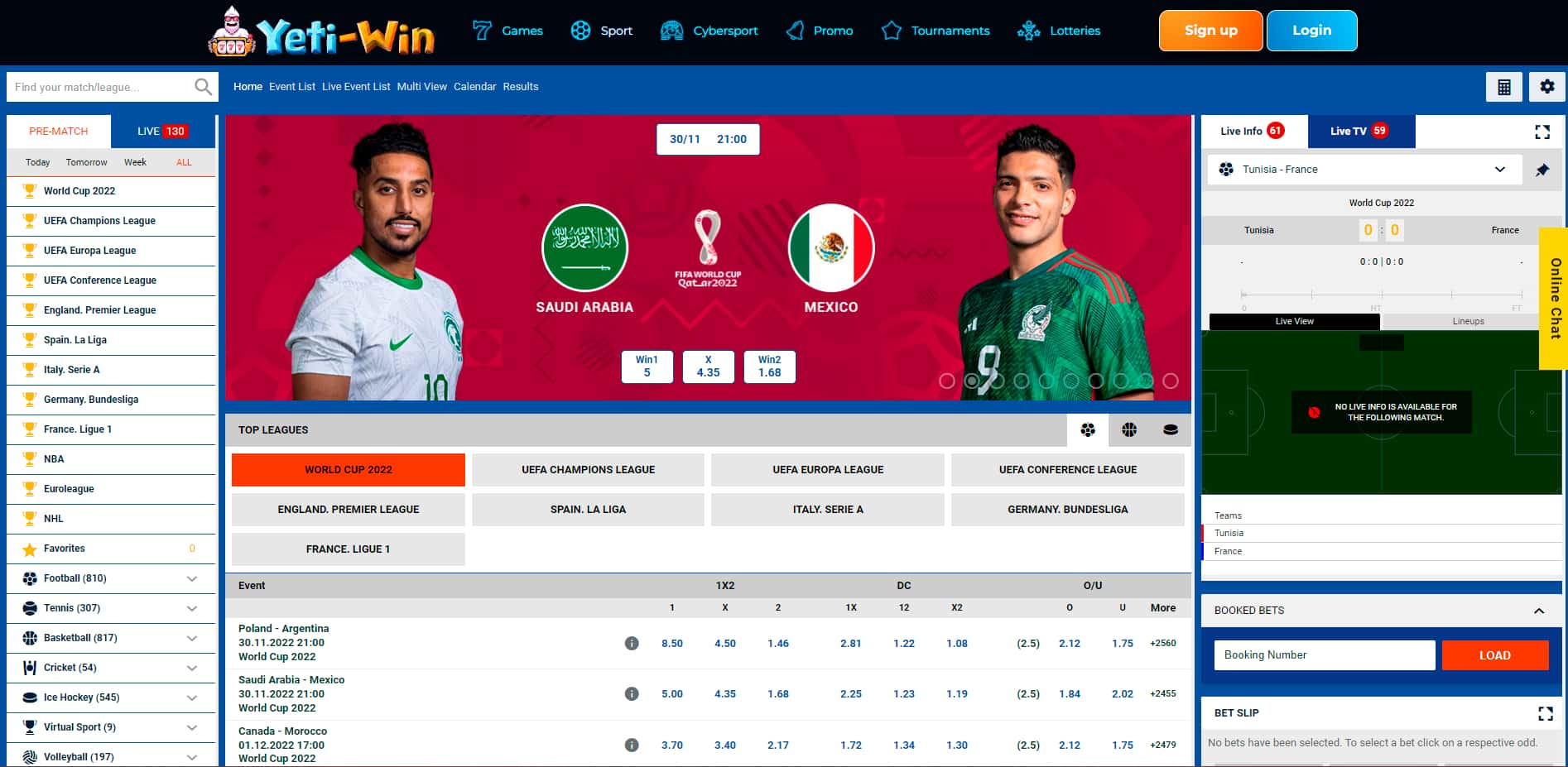The height and width of the screenshot is (767, 1568).
Task: Switch to the Tomorrow filter
Action: coord(87,162)
